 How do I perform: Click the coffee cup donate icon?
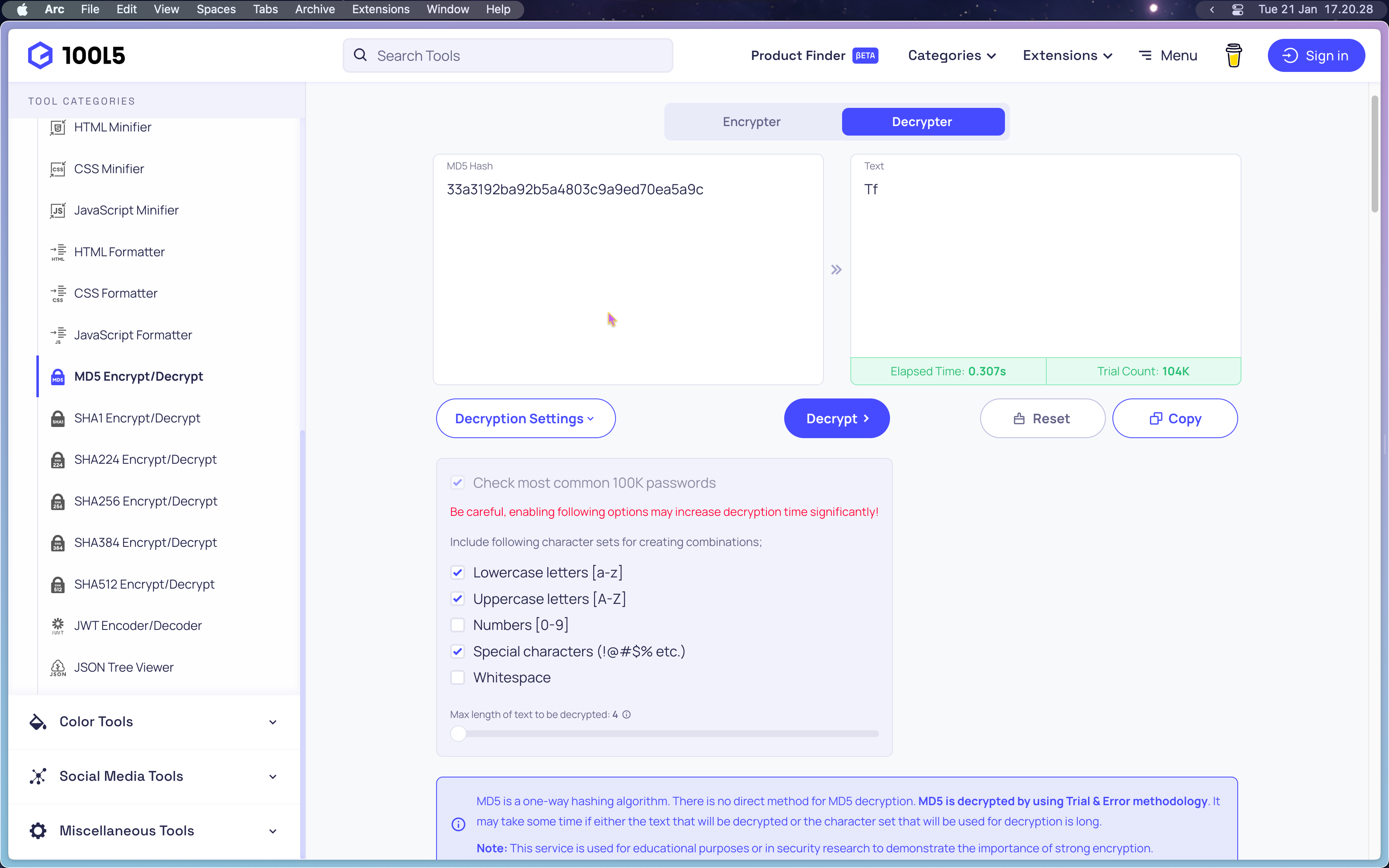tap(1234, 56)
